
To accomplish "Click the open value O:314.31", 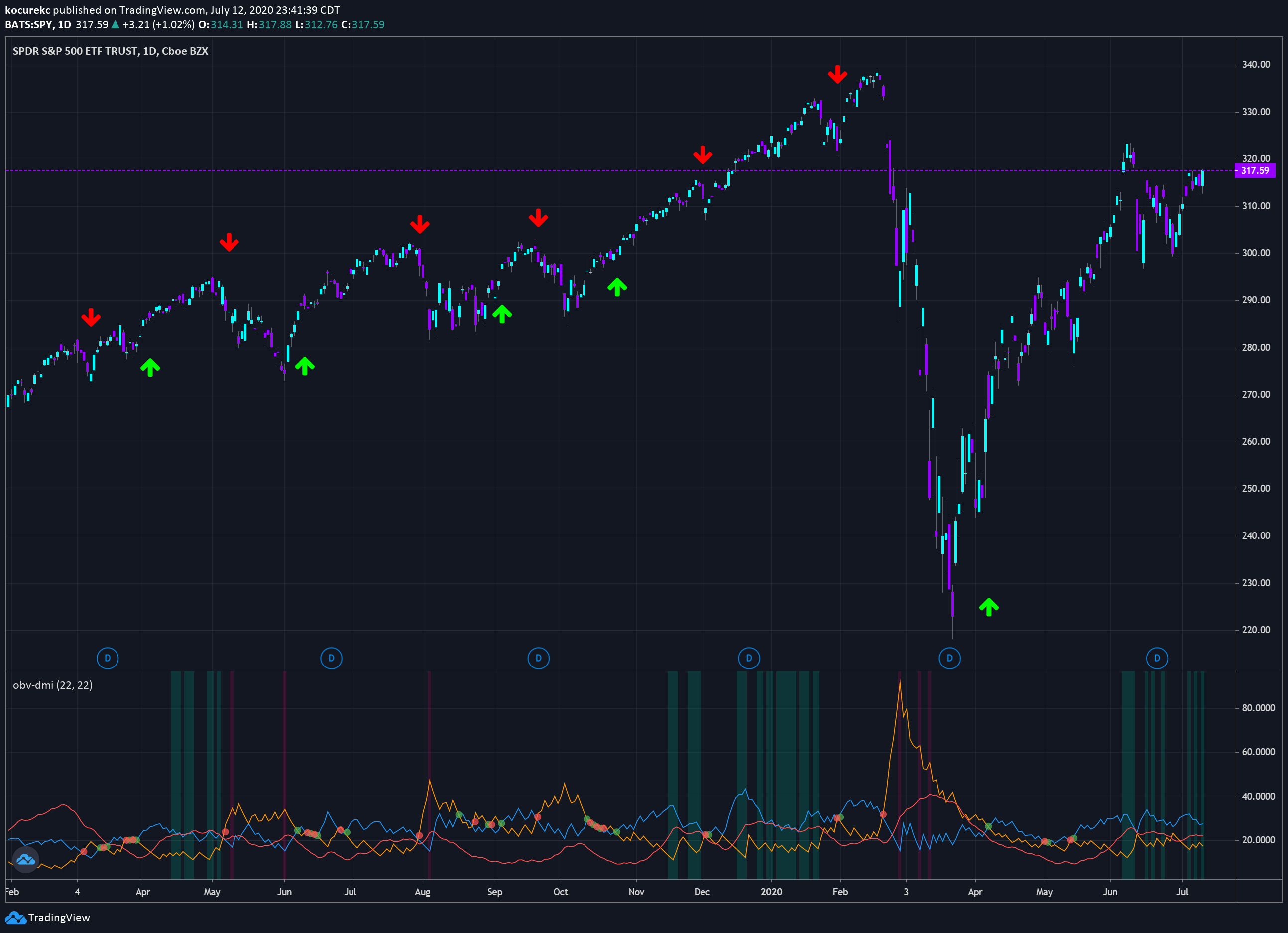I will (x=221, y=24).
